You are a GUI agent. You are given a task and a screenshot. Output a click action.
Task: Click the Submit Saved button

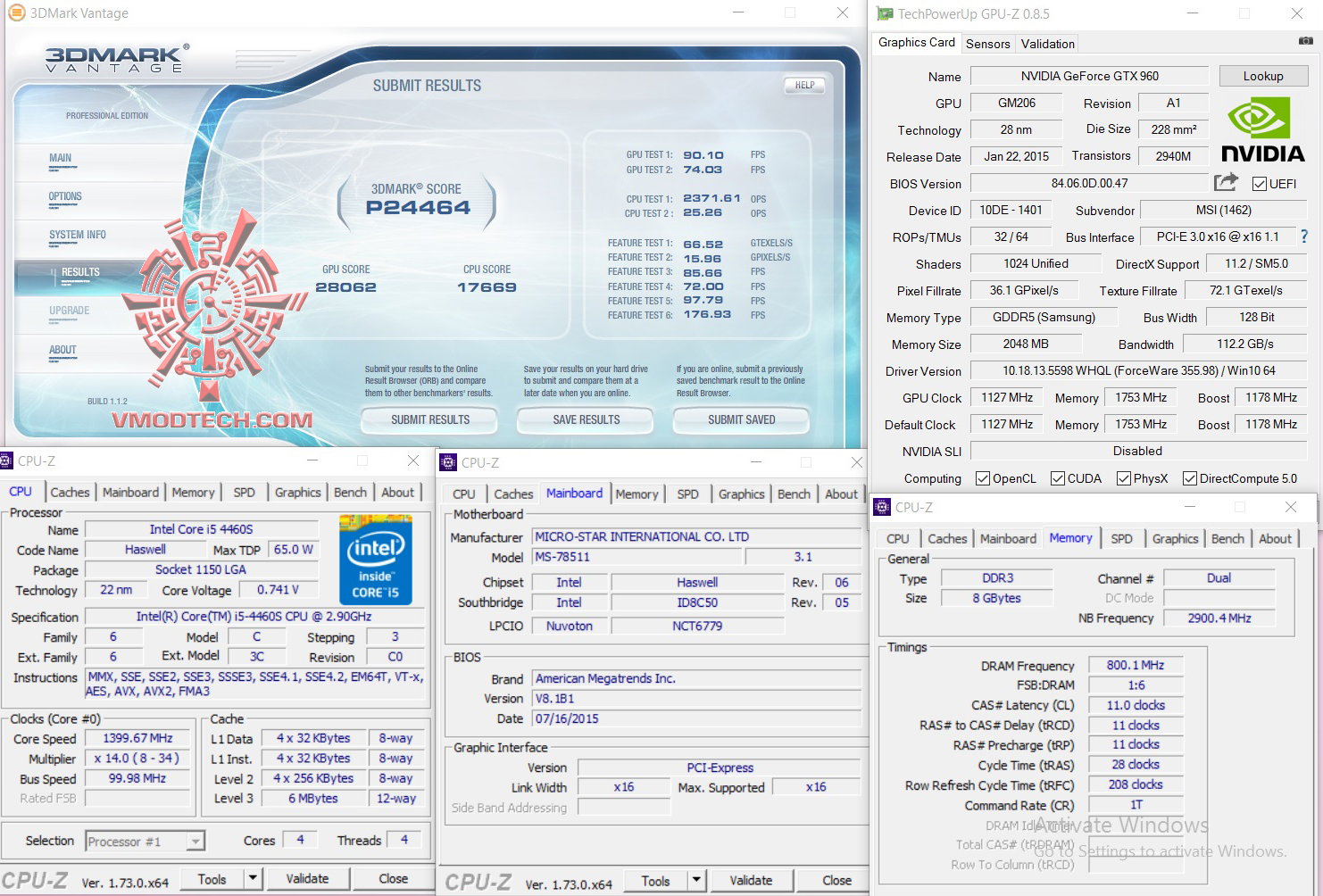(x=741, y=419)
